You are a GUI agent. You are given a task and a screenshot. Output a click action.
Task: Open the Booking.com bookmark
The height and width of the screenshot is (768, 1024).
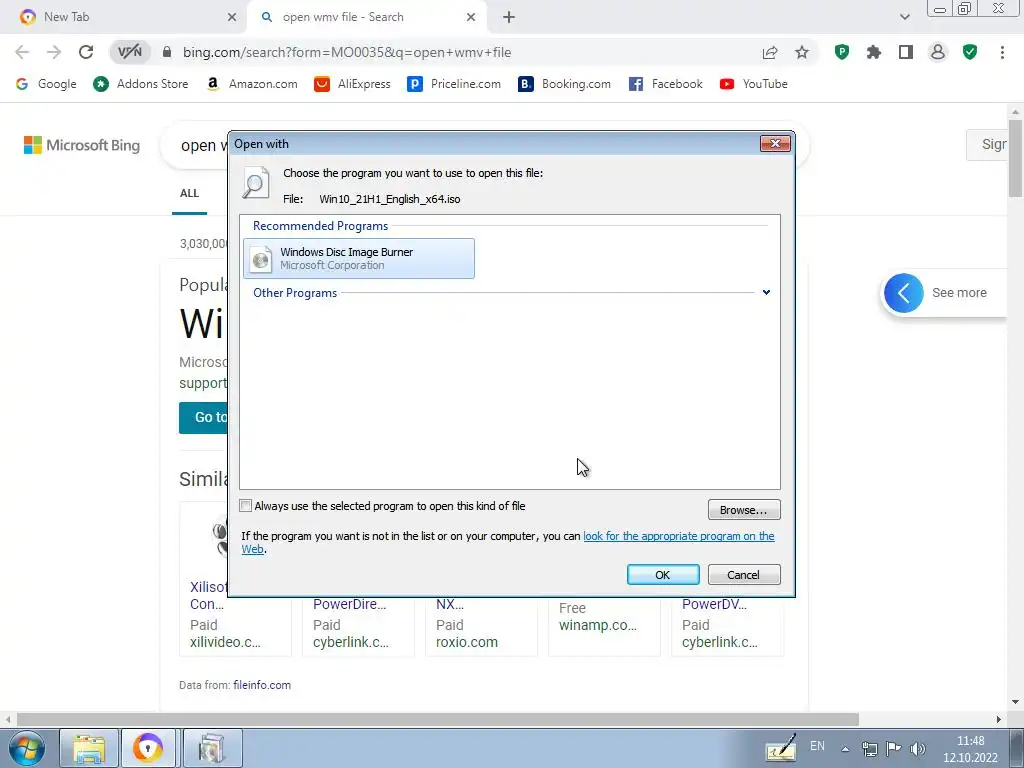click(565, 84)
